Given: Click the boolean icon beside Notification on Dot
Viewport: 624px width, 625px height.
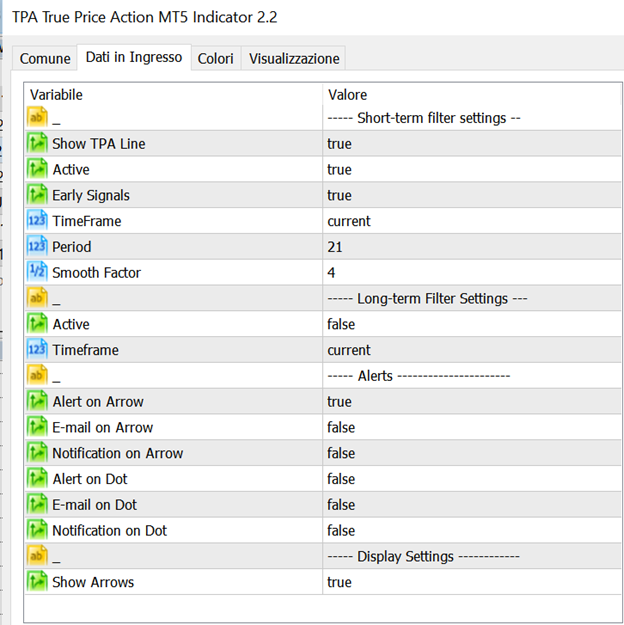Looking at the screenshot, I should click(x=37, y=531).
